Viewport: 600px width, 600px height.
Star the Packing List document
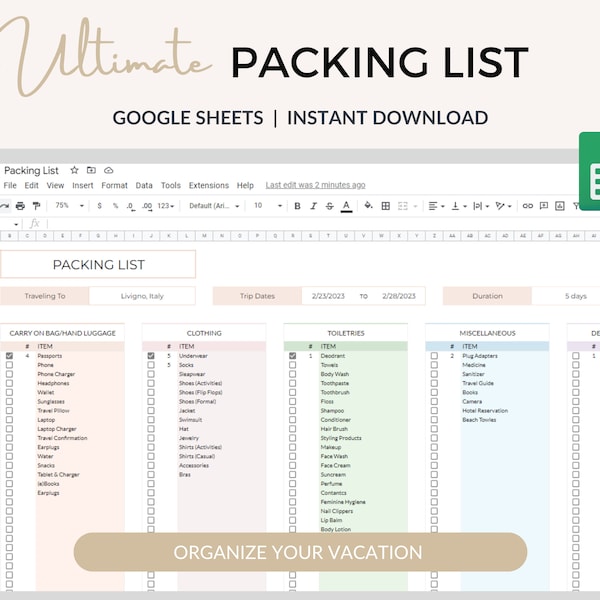(x=74, y=170)
